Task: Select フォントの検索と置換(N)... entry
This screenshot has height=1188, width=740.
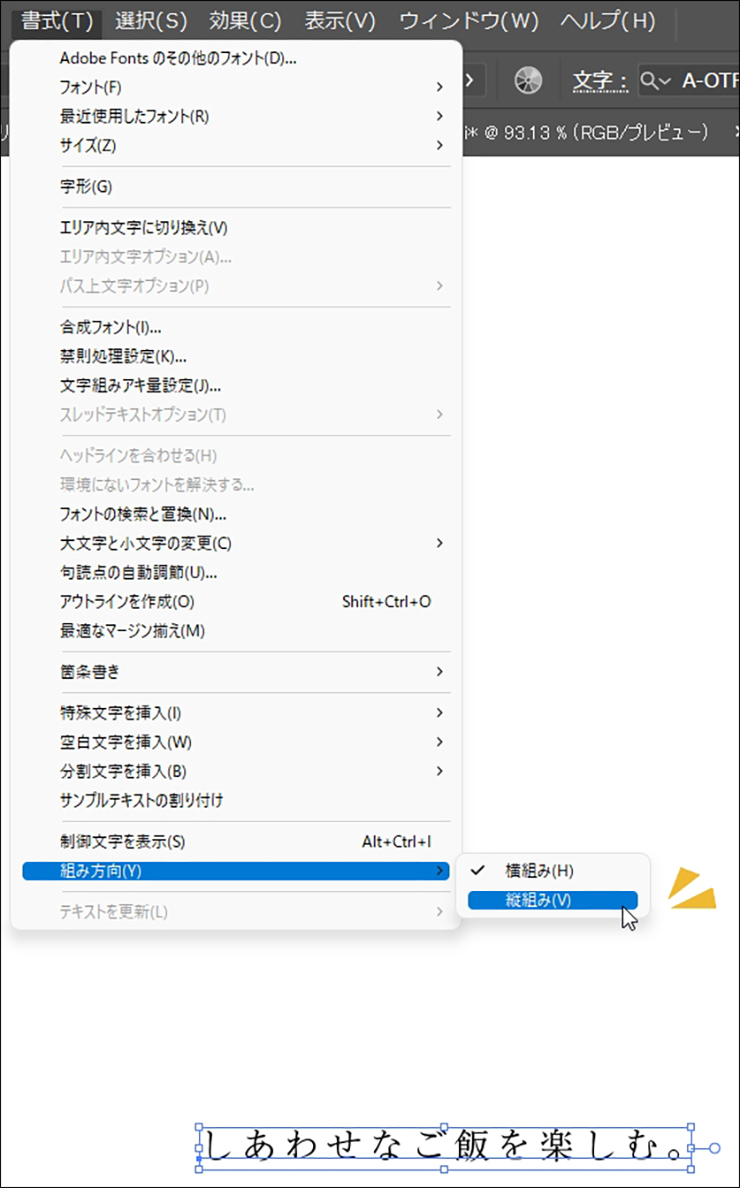Action: [x=143, y=515]
